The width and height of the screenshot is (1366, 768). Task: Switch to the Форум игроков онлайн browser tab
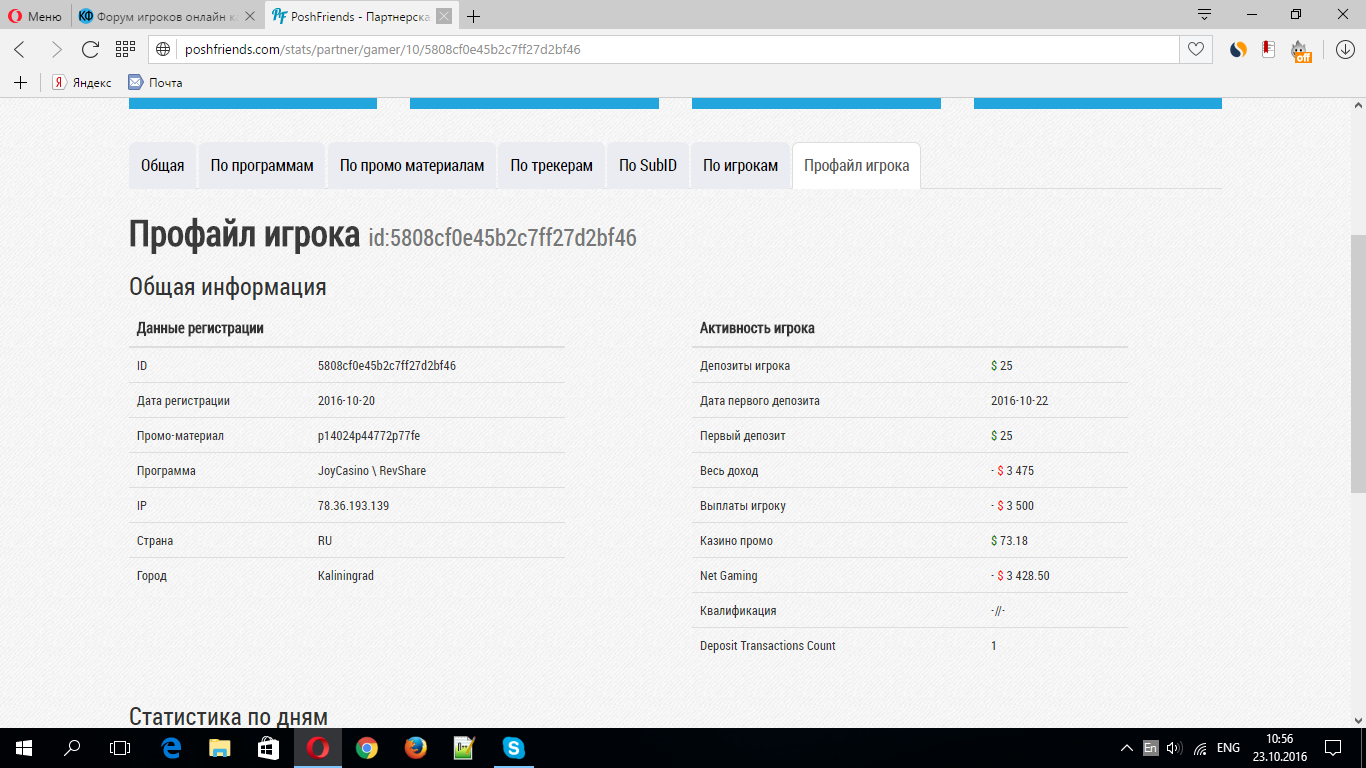click(165, 16)
